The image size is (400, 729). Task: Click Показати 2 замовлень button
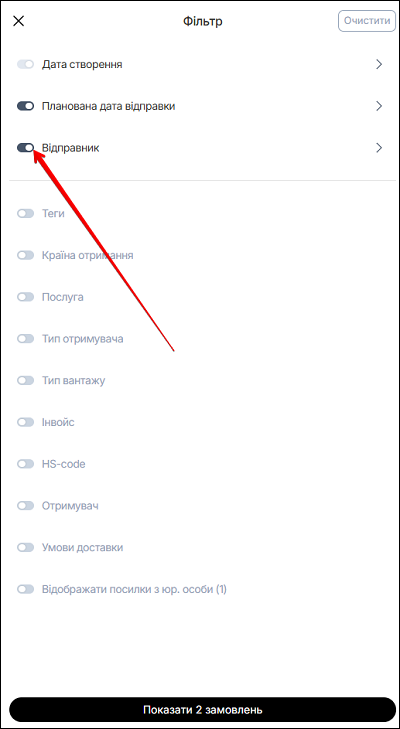coord(202,710)
